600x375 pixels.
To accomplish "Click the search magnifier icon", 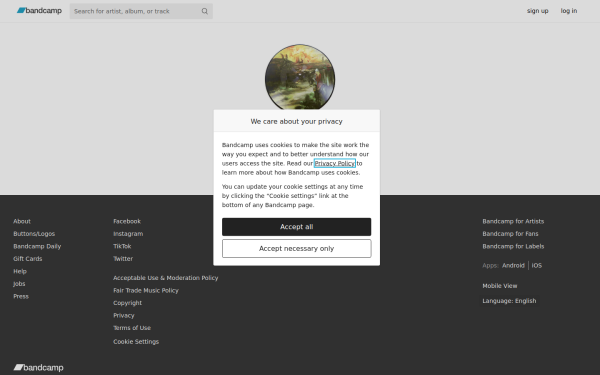I will pyautogui.click(x=205, y=11).
